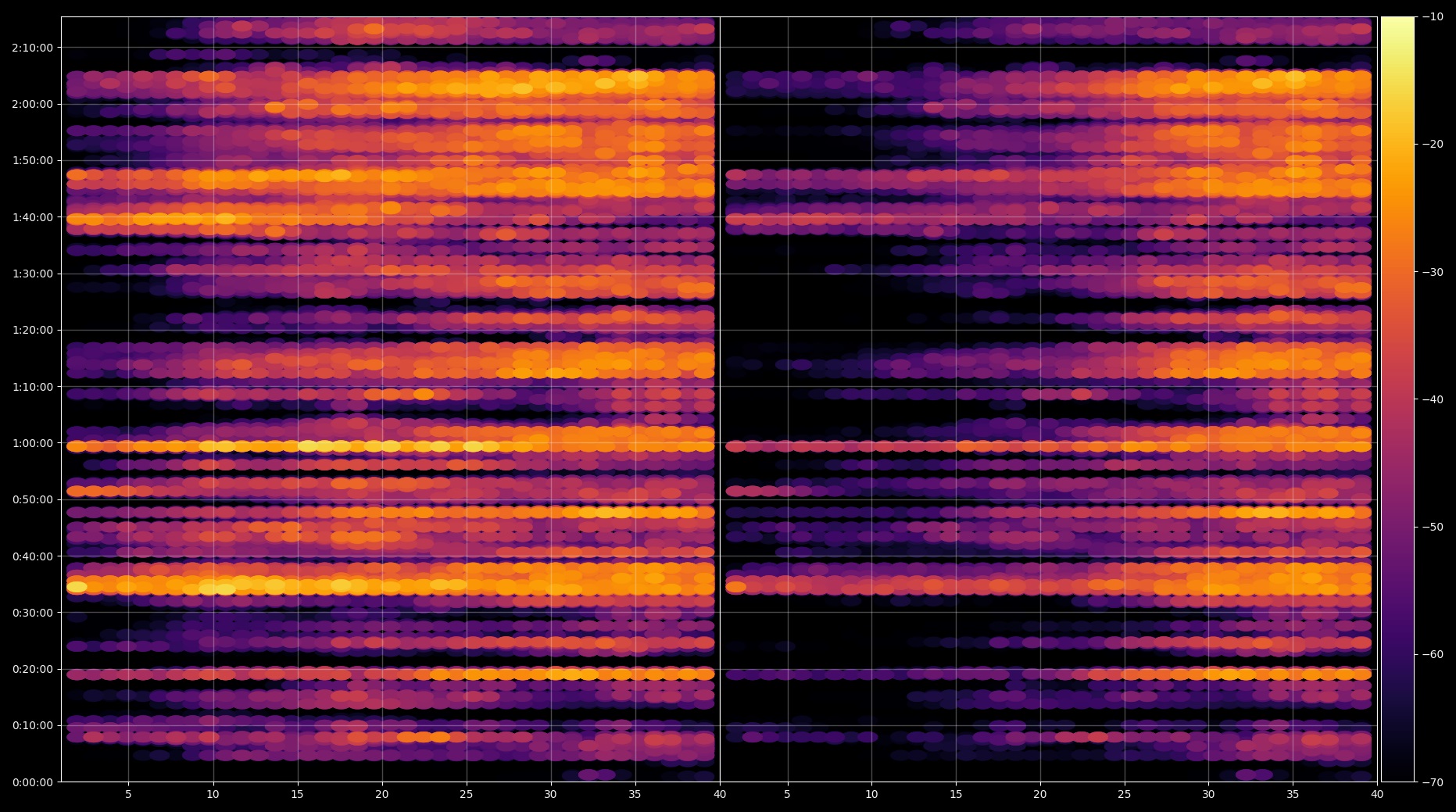The width and height of the screenshot is (1456, 812).
Task: Select the −50 colorbar scale label
Action: [x=1433, y=527]
